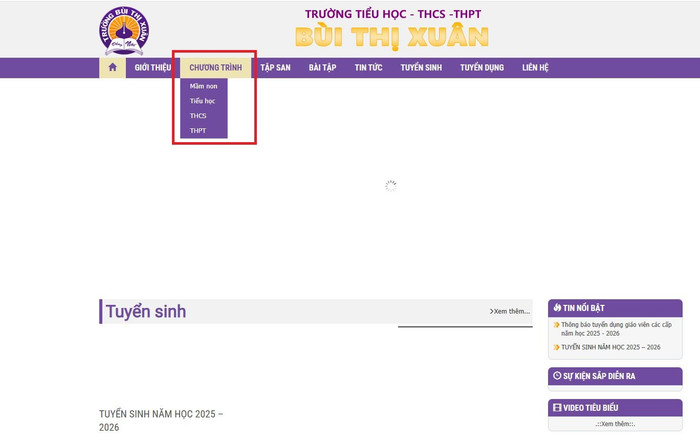The image size is (700, 446).
Task: Click the flame icon beside Tin nổi bật
Action: [557, 308]
